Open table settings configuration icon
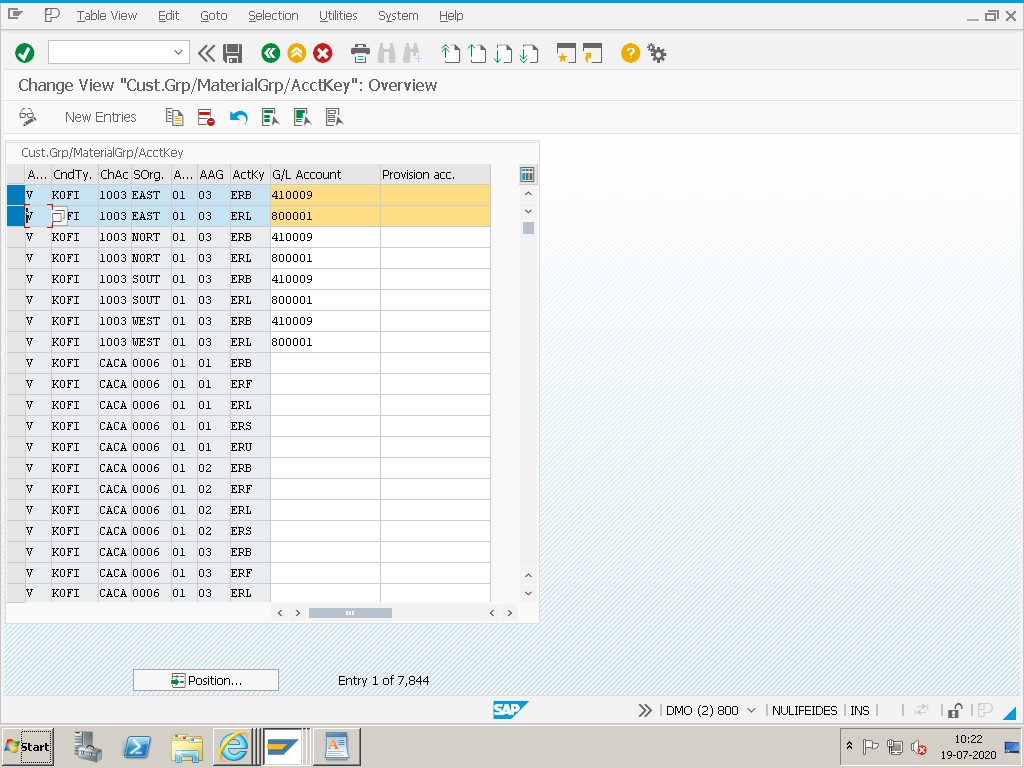1024x768 pixels. click(x=527, y=174)
